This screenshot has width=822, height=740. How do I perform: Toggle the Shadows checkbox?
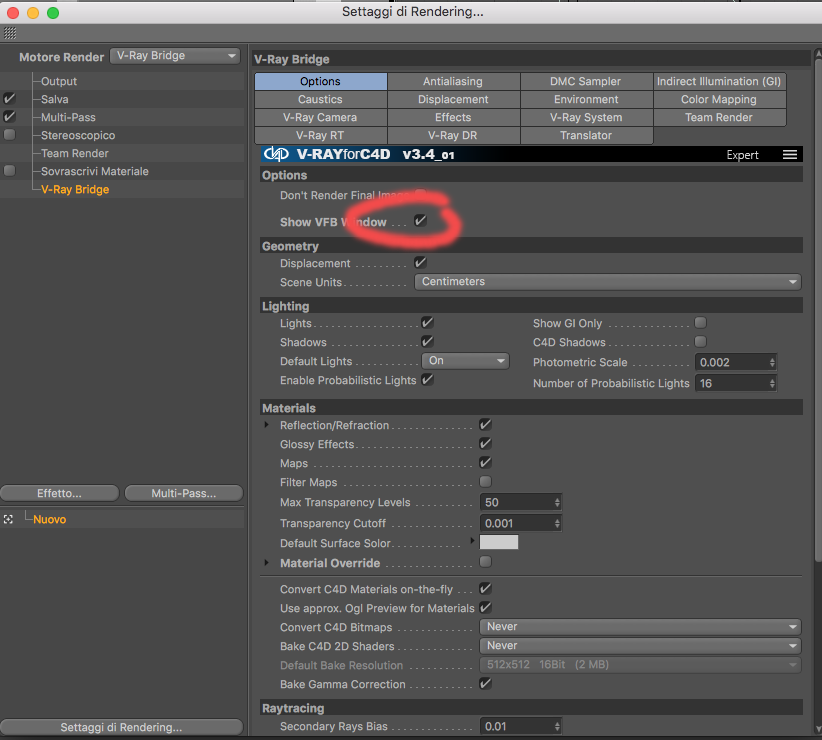click(x=427, y=342)
